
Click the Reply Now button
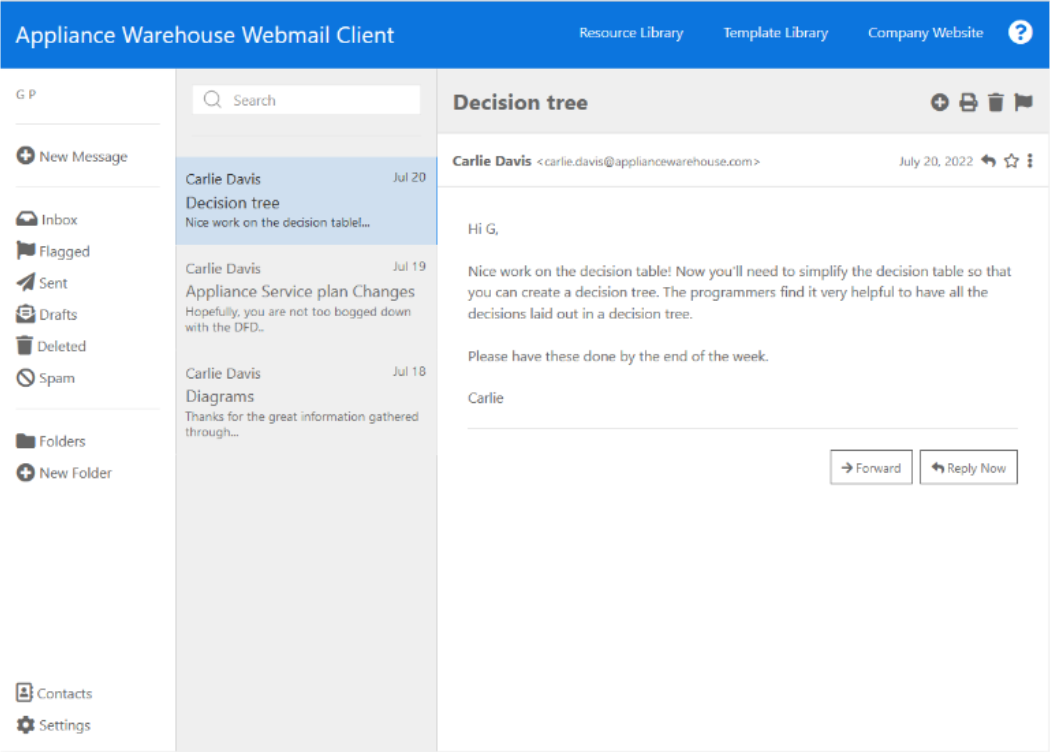tap(968, 467)
